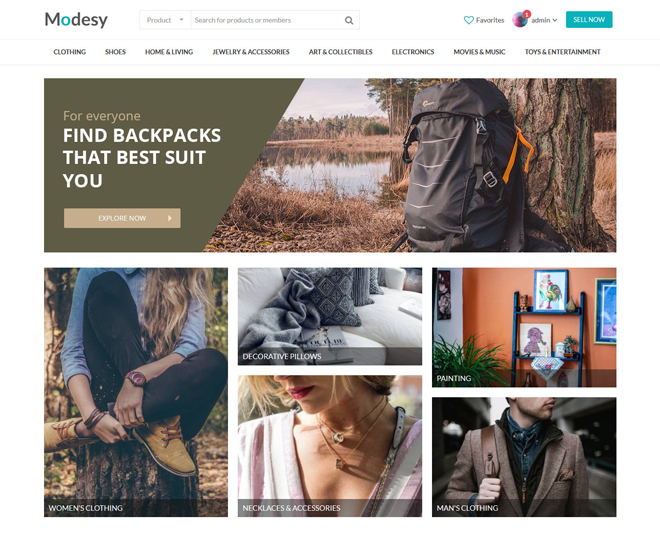Click the search magnifier icon
Screen dimensions: 660x537
pyautogui.click(x=349, y=20)
